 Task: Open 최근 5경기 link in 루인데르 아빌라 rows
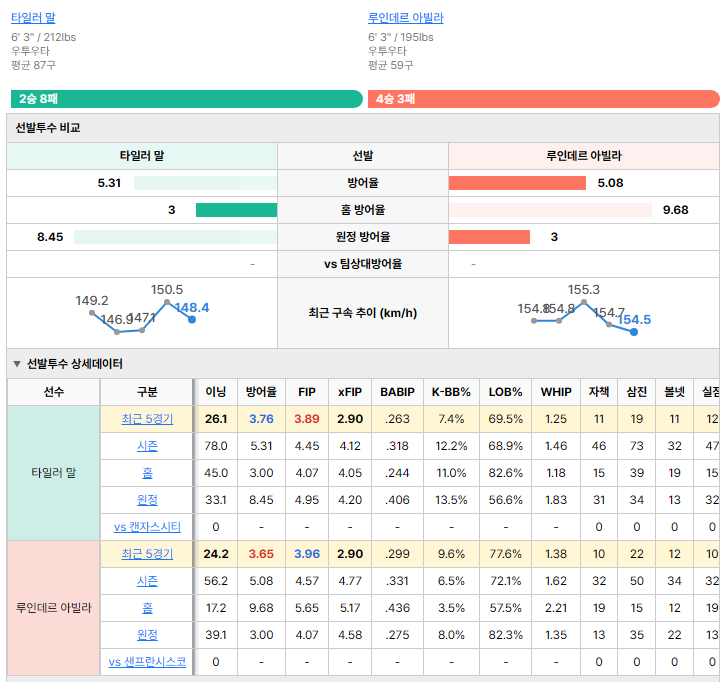[147, 554]
